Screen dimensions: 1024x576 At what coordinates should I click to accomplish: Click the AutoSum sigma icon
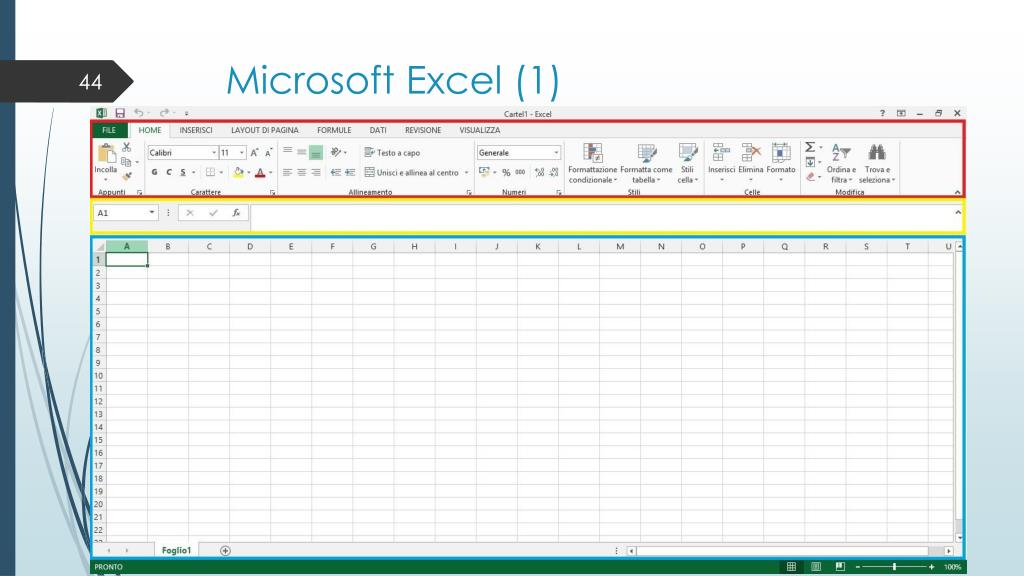click(810, 147)
